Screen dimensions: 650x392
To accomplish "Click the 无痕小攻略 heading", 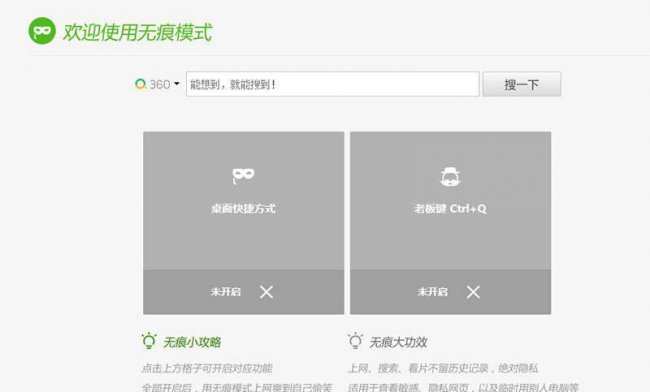I will pos(192,342).
